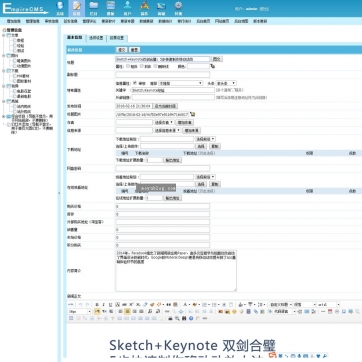362x362 pixels.
Task: Click the editor redo icon
Action: pos(87,305)
